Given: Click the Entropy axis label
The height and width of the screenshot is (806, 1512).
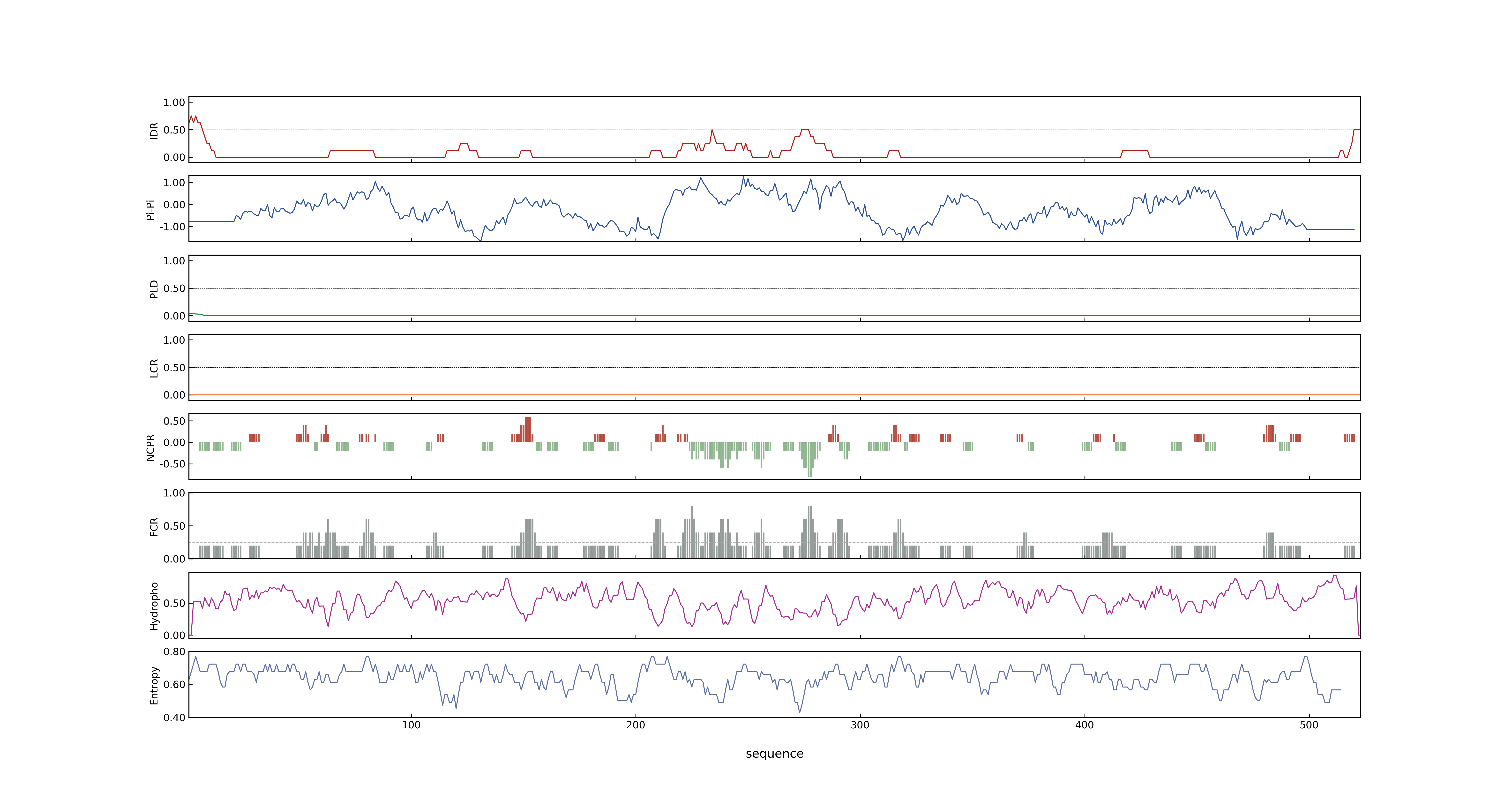Looking at the screenshot, I should click(x=154, y=685).
